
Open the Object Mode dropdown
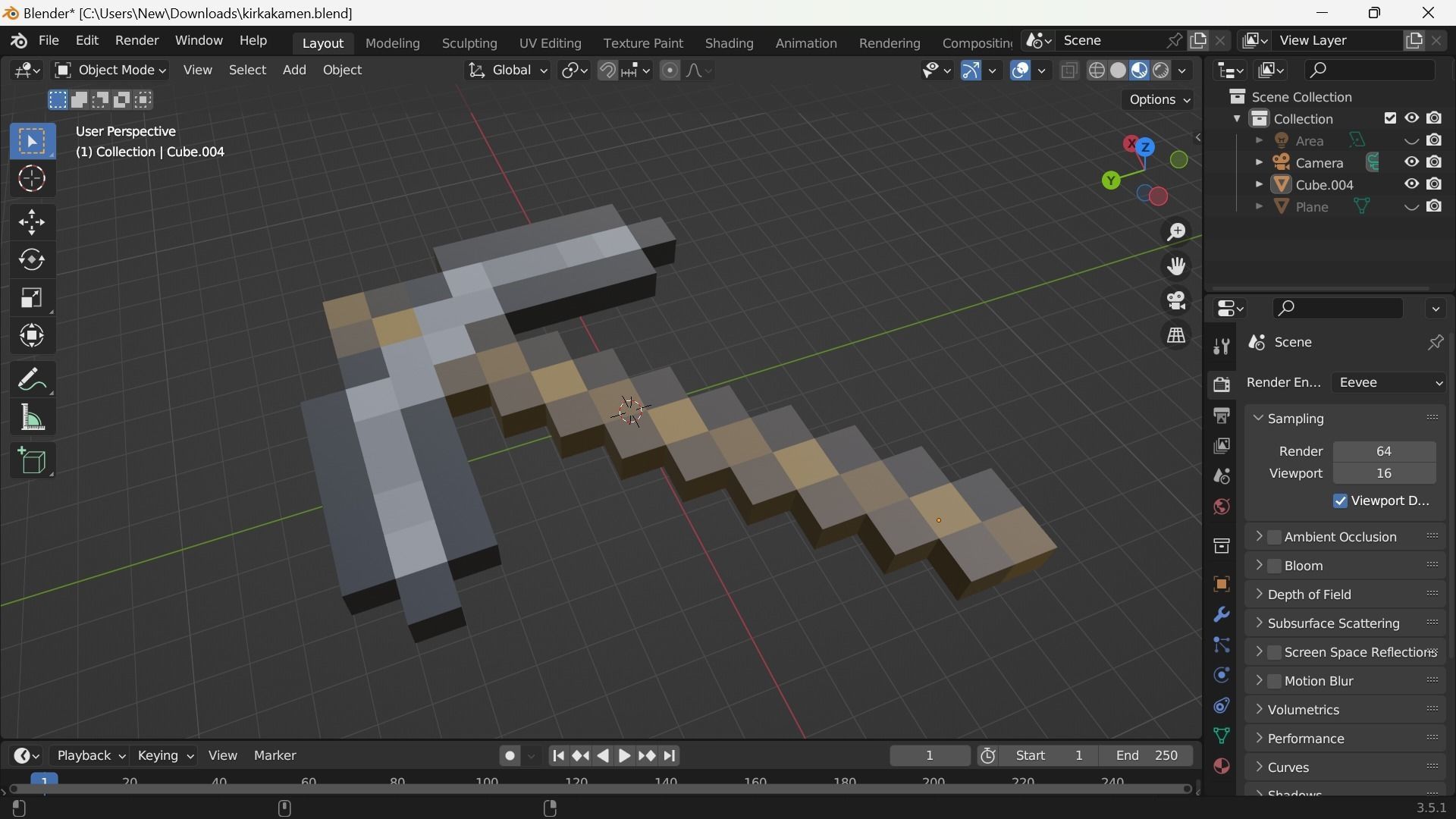(111, 70)
